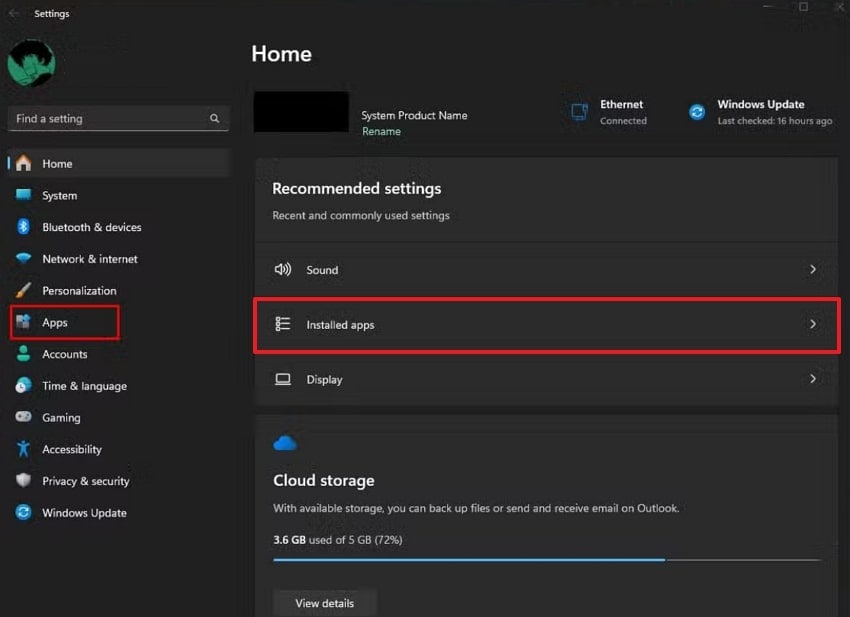Click the Ethernet monitor icon
This screenshot has width=850, height=617.
click(579, 112)
